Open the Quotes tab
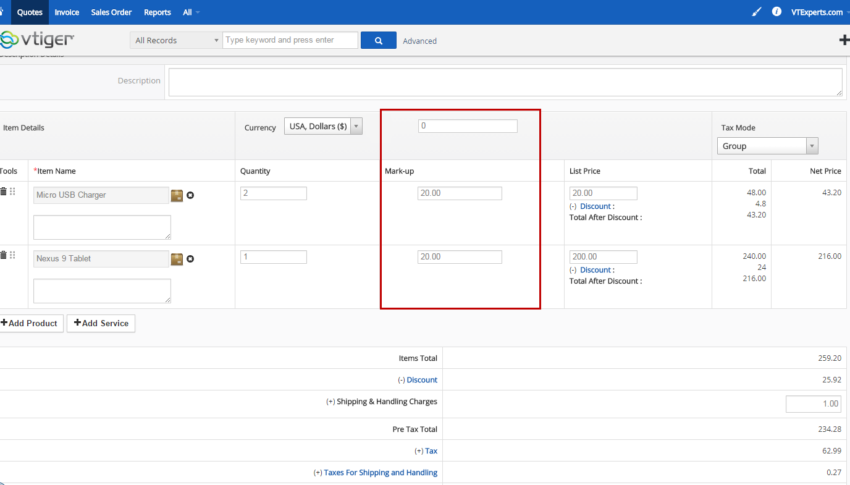This screenshot has width=850, height=485. (29, 12)
